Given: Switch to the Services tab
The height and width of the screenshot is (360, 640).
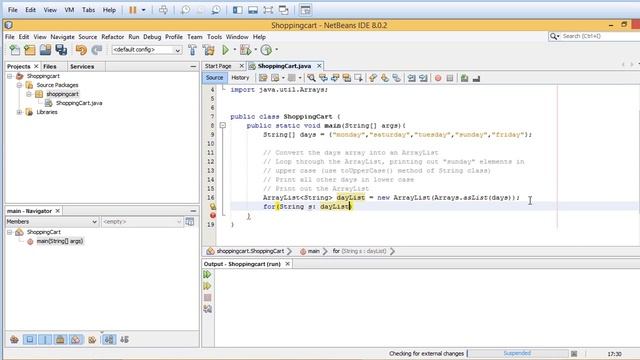Looking at the screenshot, I should point(82,66).
